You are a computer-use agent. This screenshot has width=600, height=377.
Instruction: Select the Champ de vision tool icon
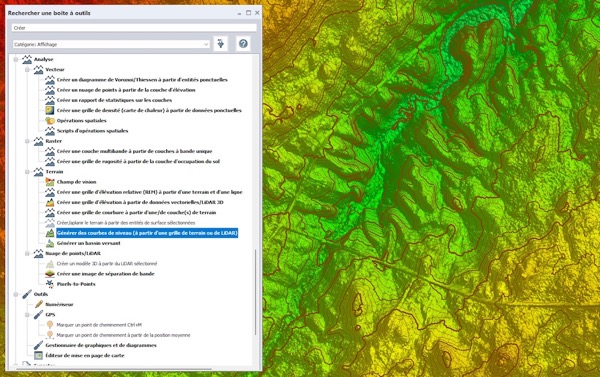50,181
